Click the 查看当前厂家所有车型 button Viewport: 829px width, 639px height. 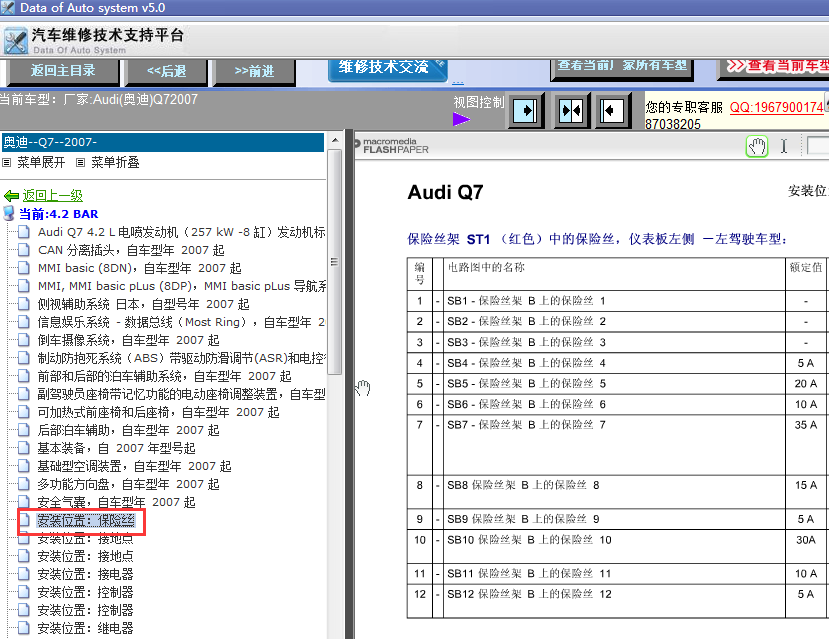(622, 69)
